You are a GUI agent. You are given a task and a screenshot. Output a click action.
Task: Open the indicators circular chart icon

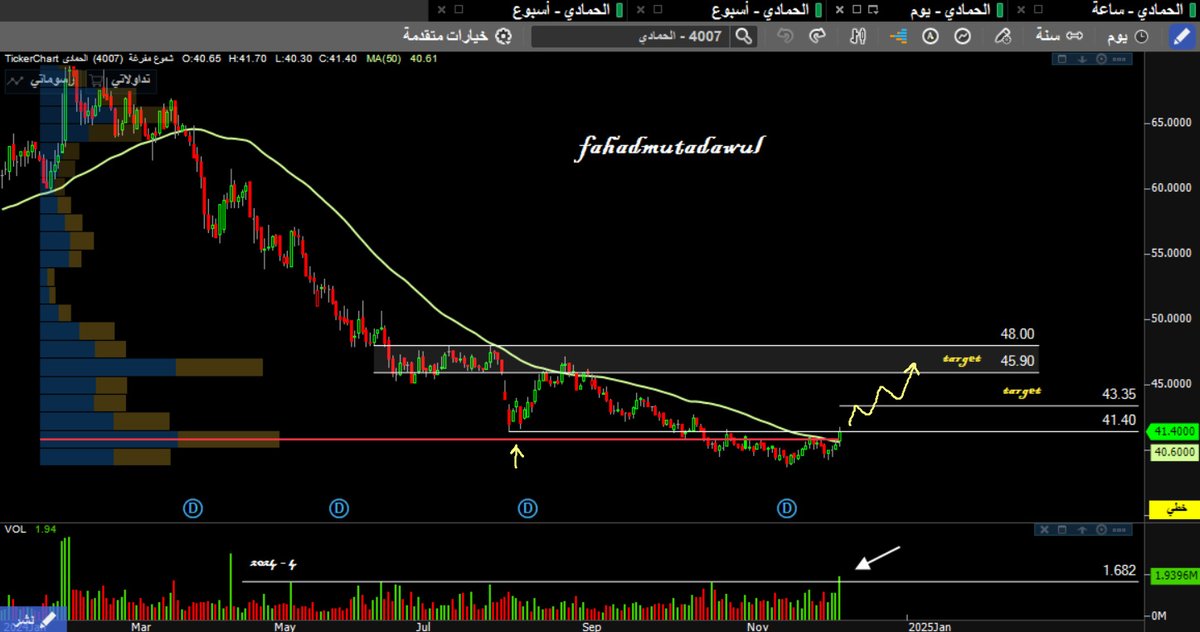963,36
